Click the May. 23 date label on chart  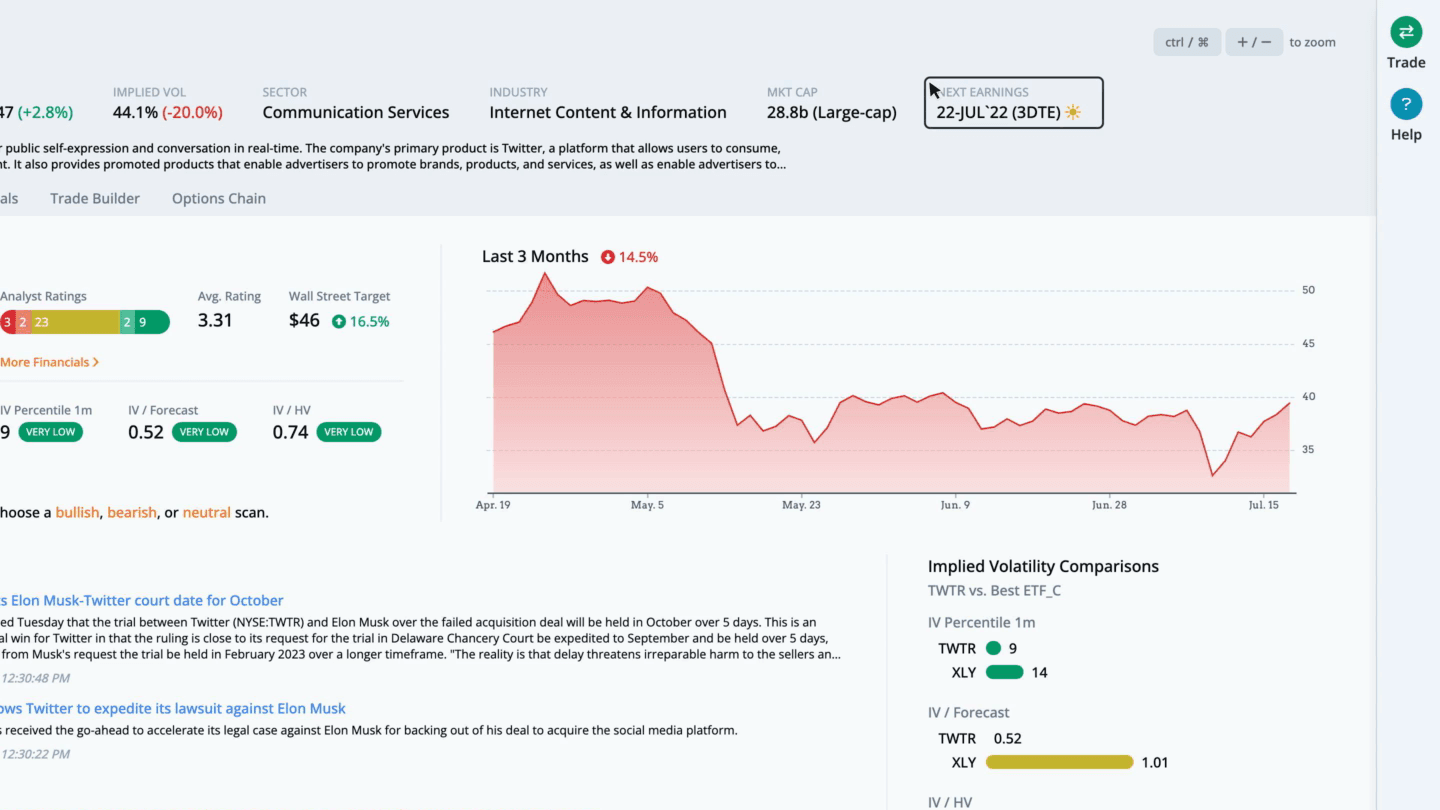(x=801, y=505)
